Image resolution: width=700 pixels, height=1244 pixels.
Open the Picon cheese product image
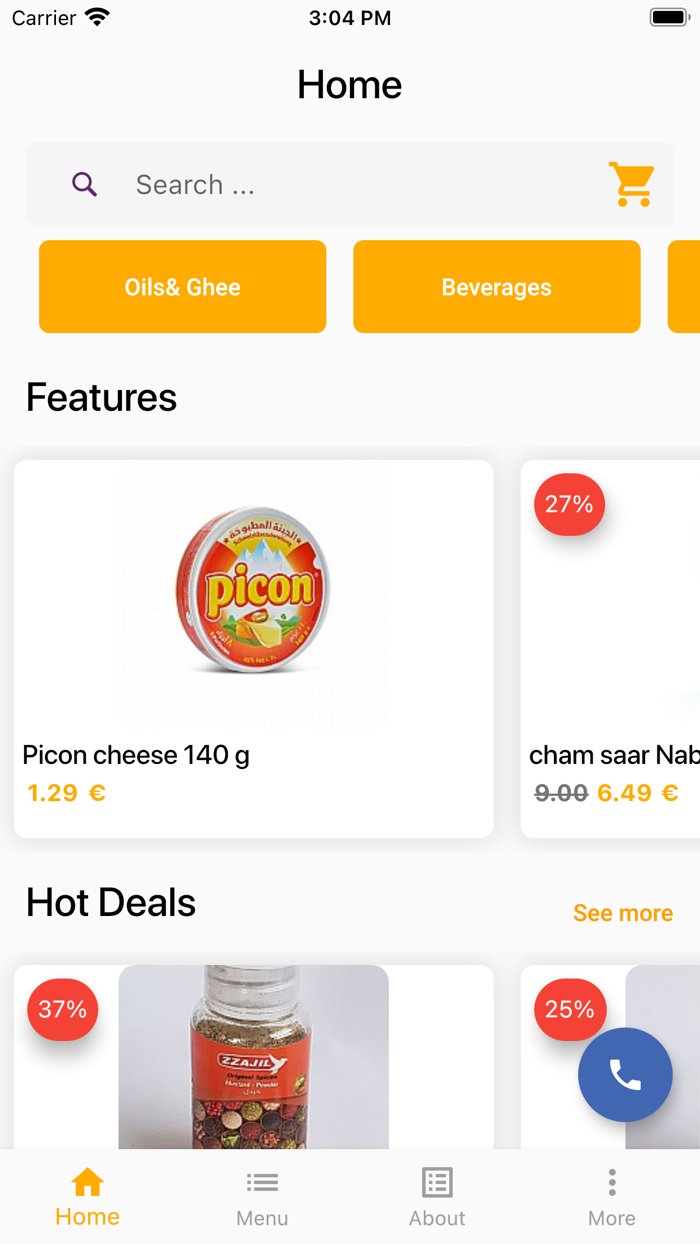(x=254, y=597)
